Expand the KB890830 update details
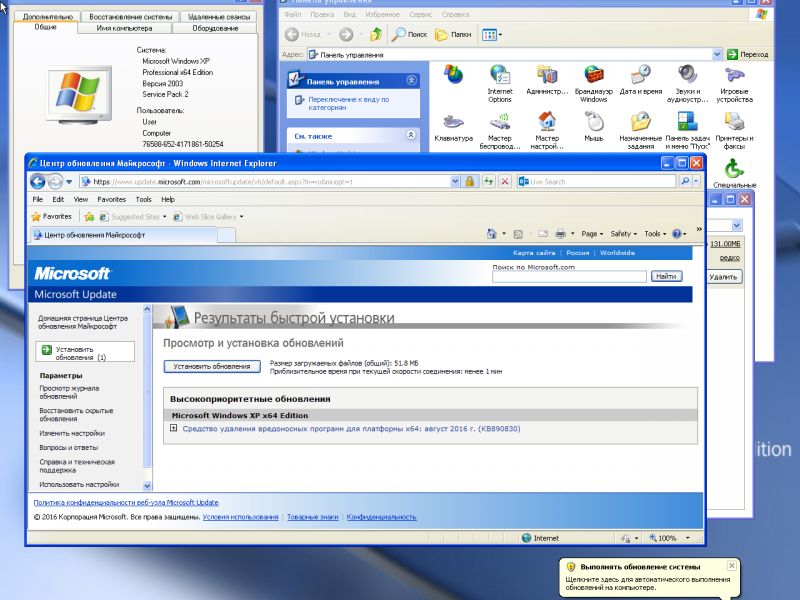This screenshot has width=800, height=600. click(173, 428)
